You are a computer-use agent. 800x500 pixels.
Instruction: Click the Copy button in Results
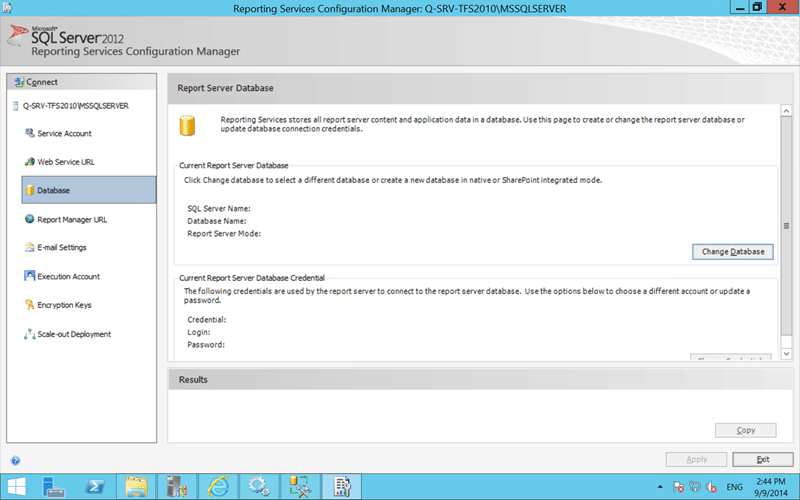tap(745, 430)
